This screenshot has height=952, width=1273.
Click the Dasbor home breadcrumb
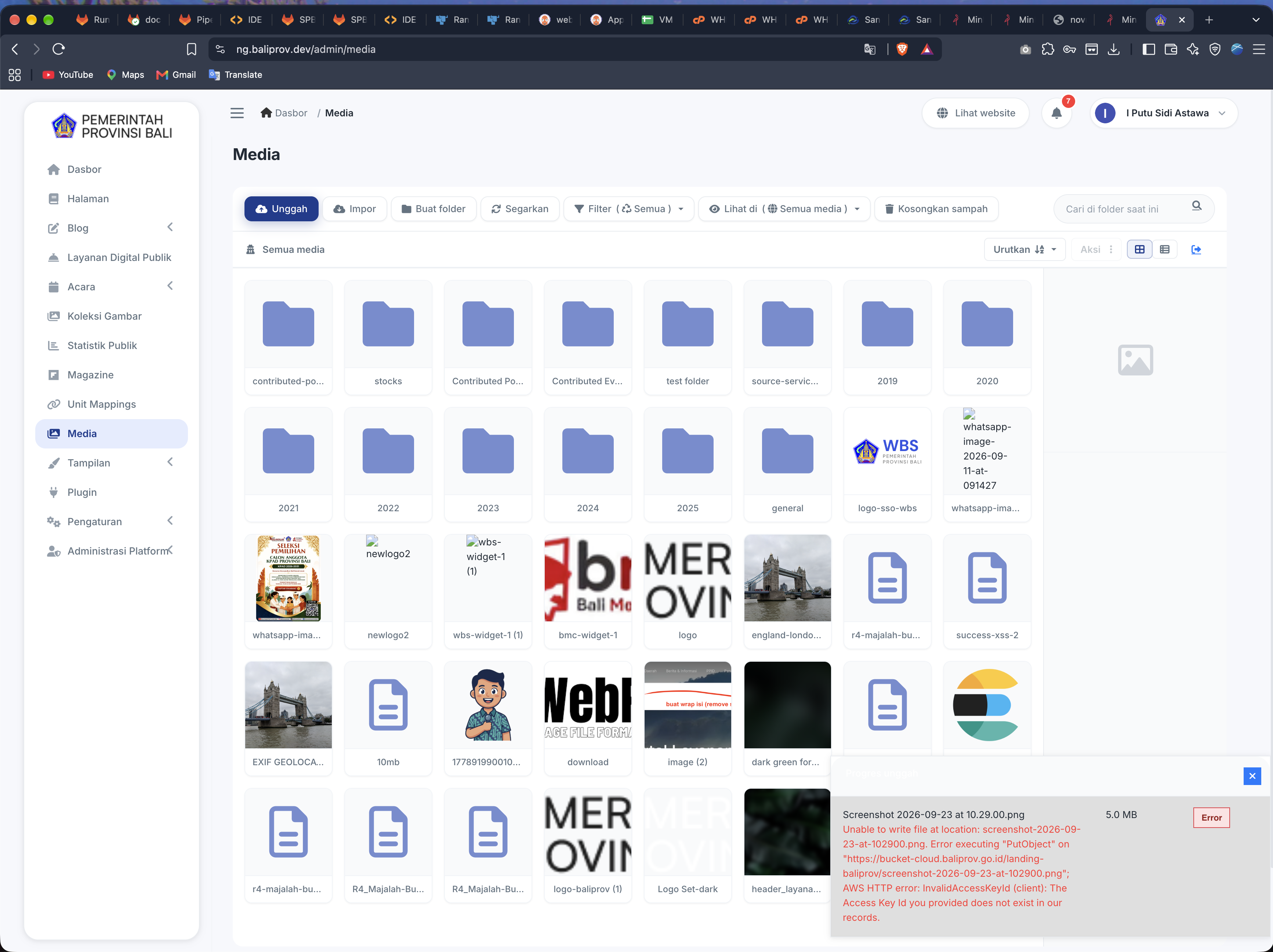(284, 113)
